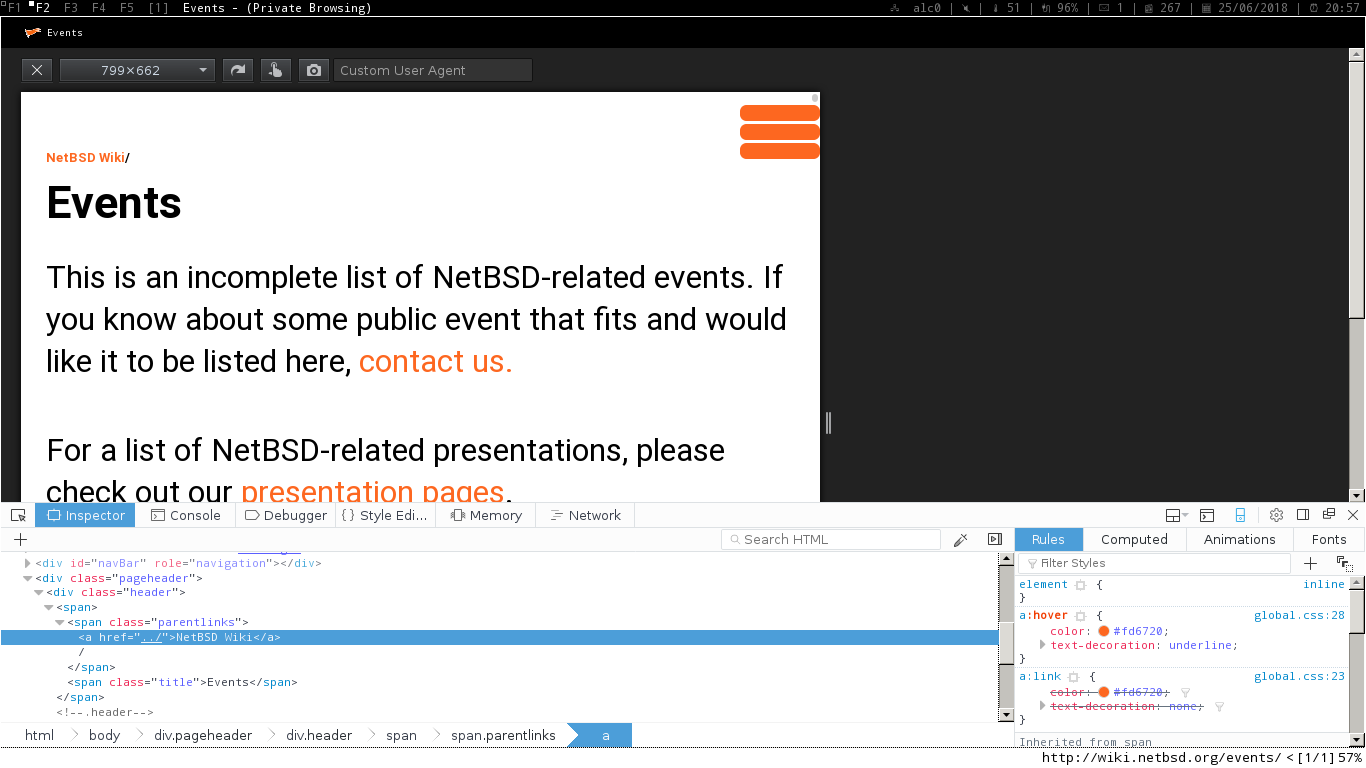This screenshot has width=1366, height=768.
Task: Select span.parentlinks breadcrumb
Action: pos(503,735)
